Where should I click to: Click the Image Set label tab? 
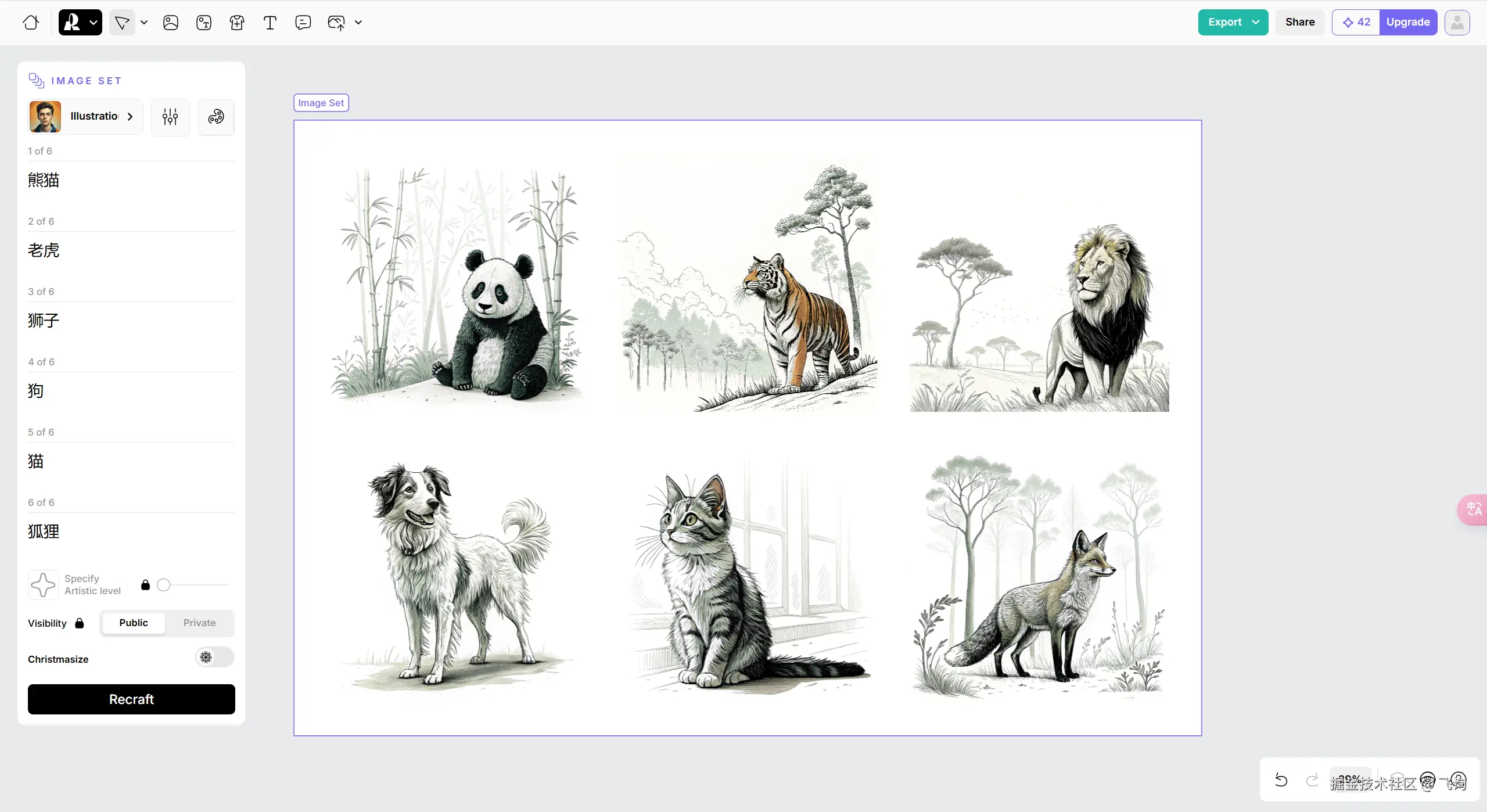pyautogui.click(x=321, y=103)
